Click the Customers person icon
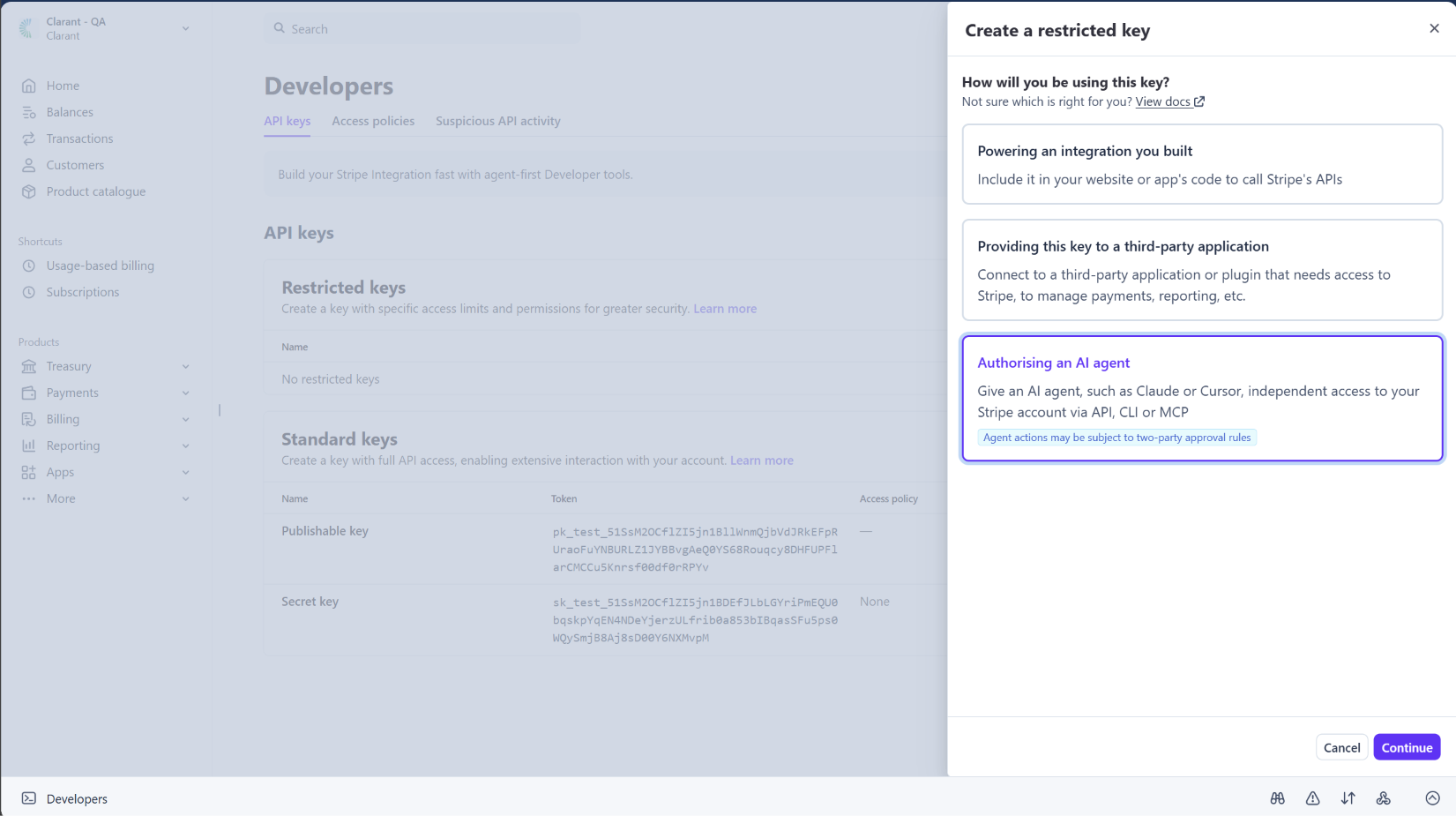This screenshot has height=816, width=1456. coord(29,165)
